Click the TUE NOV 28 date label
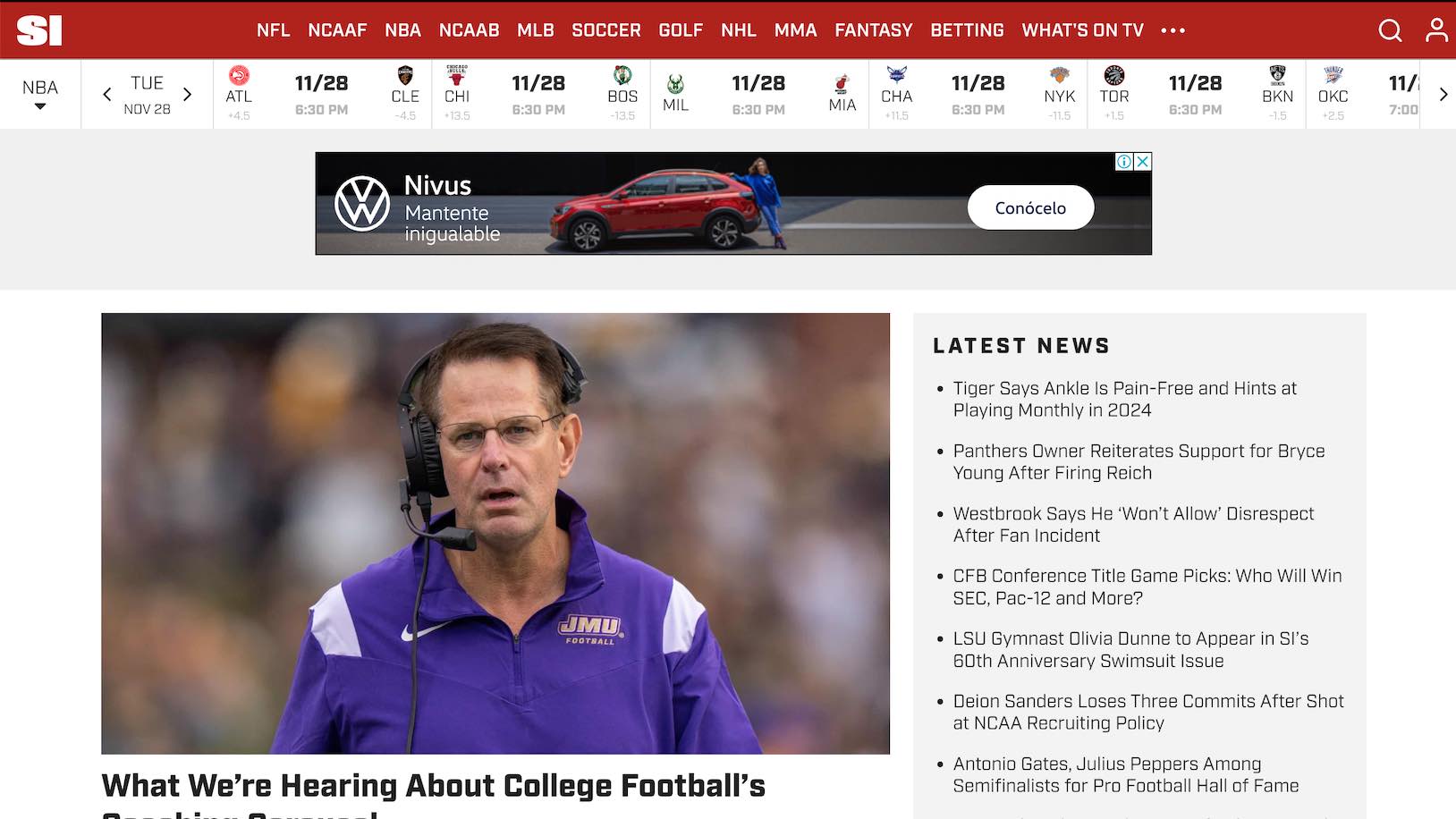This screenshot has height=819, width=1456. tap(147, 95)
